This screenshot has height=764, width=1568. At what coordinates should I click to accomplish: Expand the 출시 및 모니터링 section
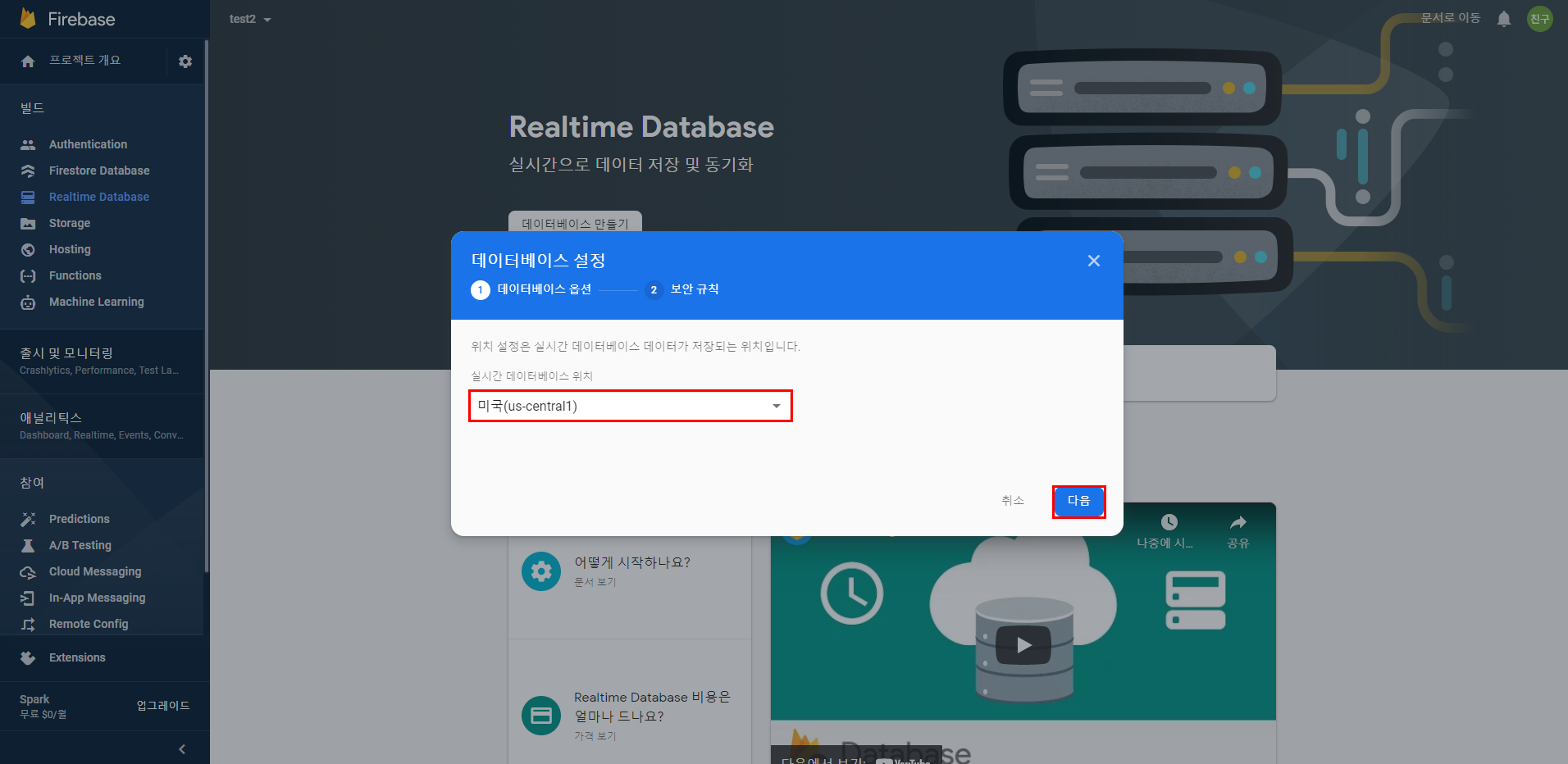pyautogui.click(x=102, y=362)
